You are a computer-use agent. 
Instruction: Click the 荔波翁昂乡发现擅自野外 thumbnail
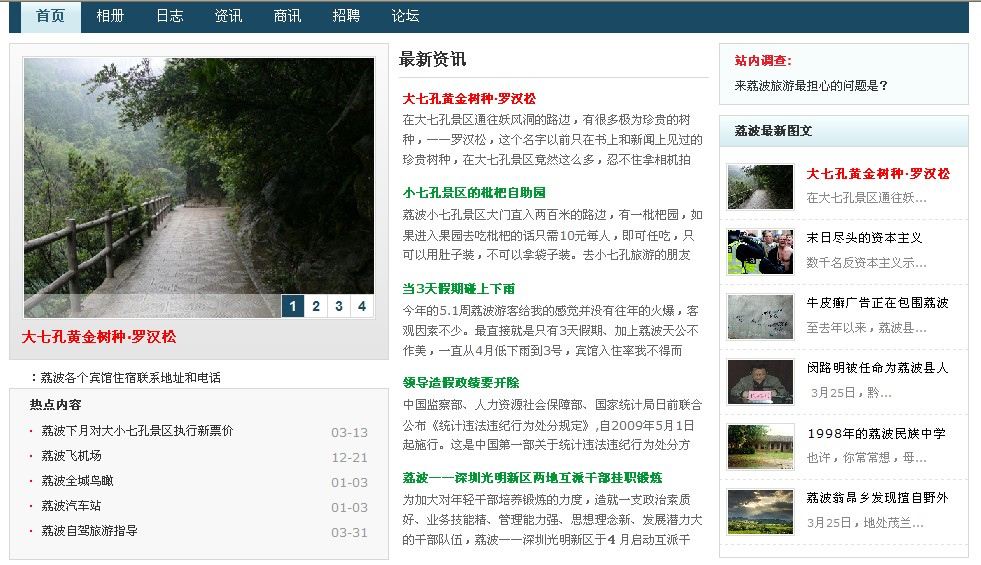760,511
